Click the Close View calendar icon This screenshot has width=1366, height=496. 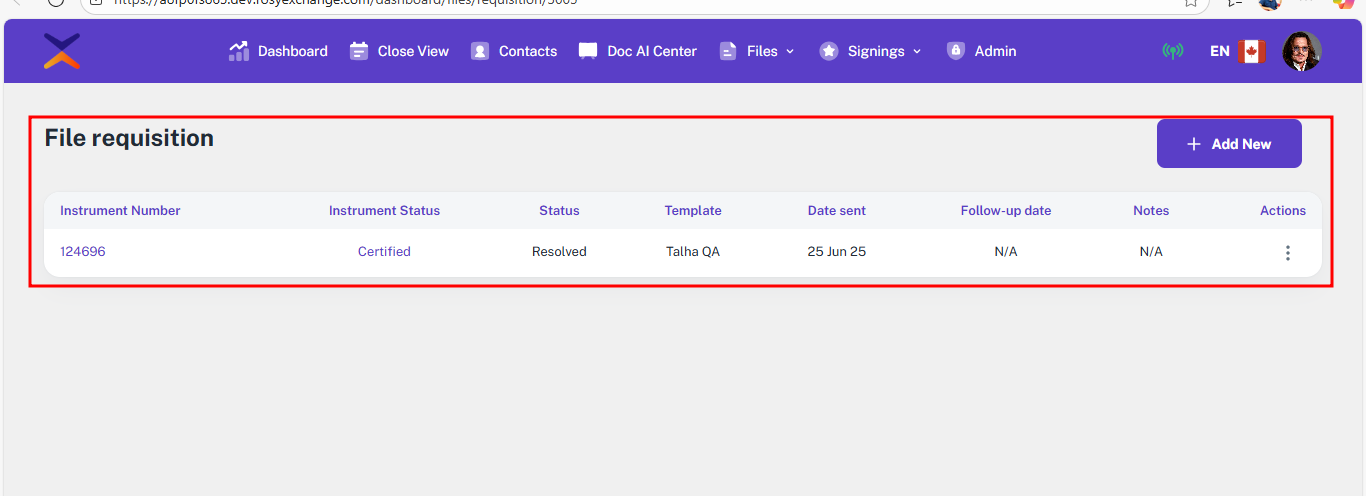click(x=359, y=51)
